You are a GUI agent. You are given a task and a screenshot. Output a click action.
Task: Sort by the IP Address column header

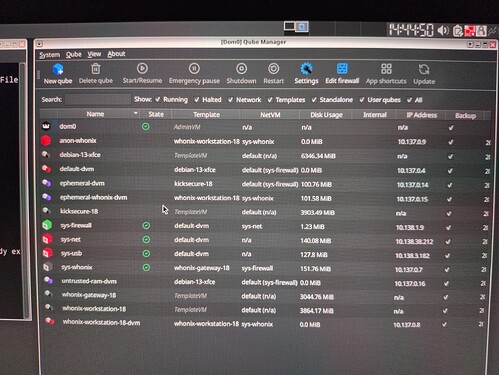422,115
